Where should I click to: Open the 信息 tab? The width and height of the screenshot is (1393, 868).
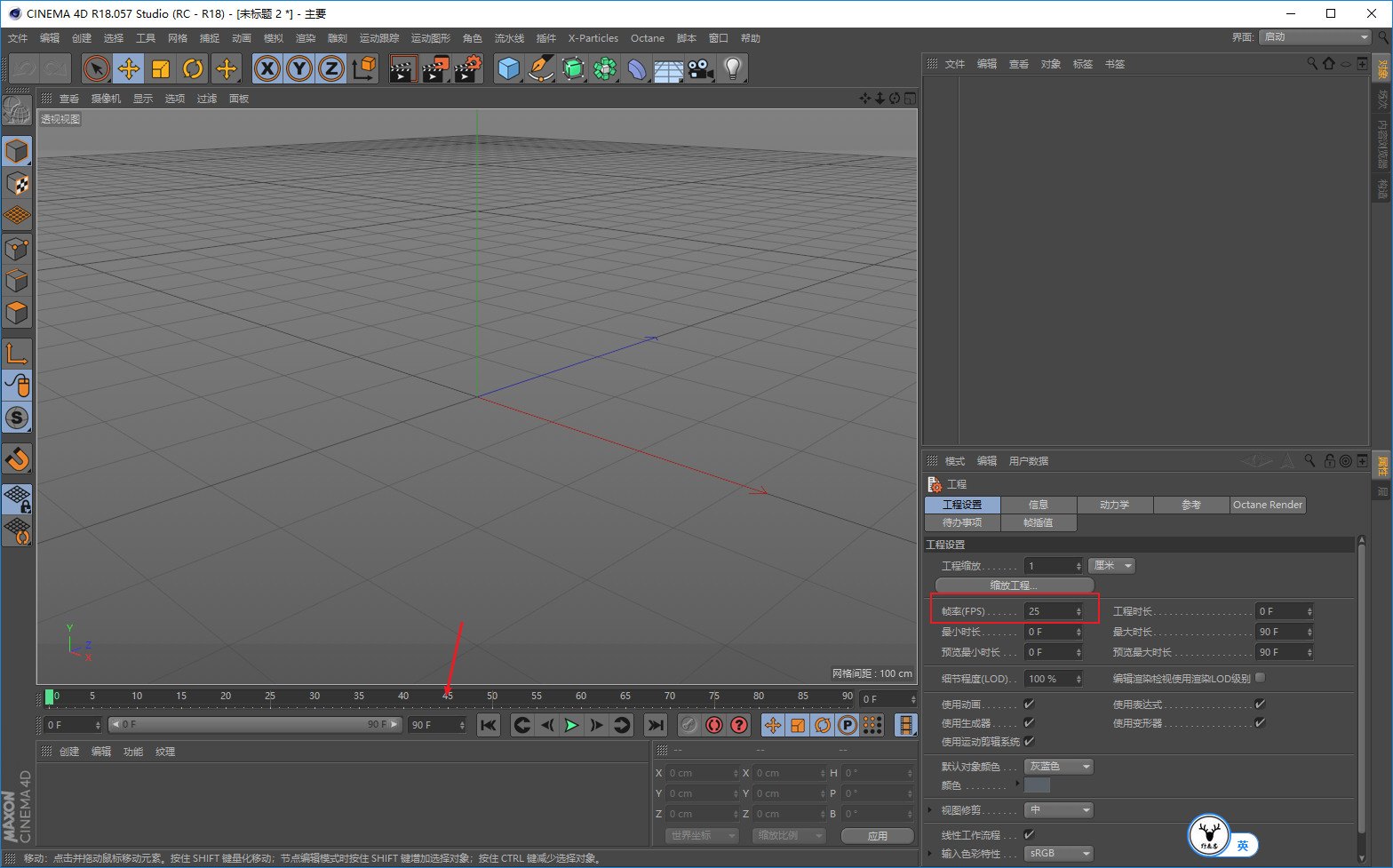click(x=1039, y=505)
